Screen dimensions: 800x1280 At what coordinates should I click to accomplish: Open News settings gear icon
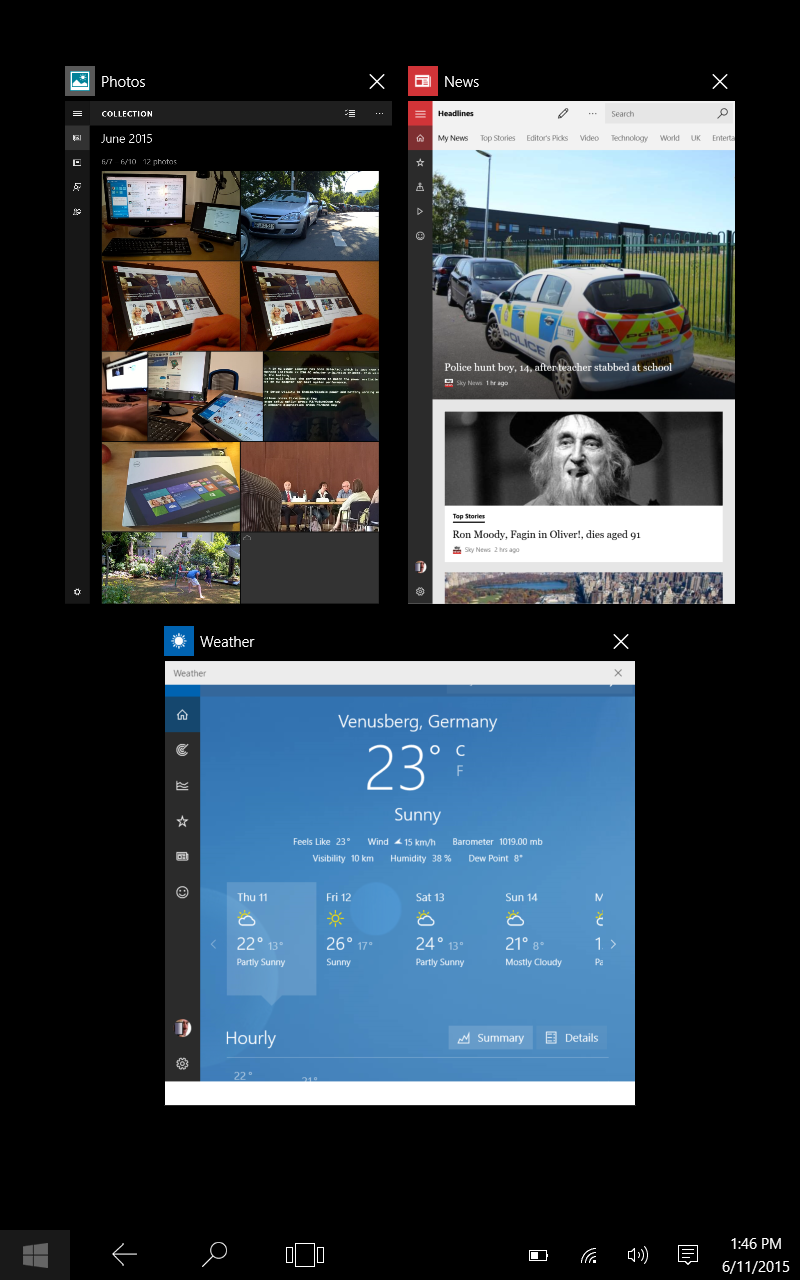point(420,592)
